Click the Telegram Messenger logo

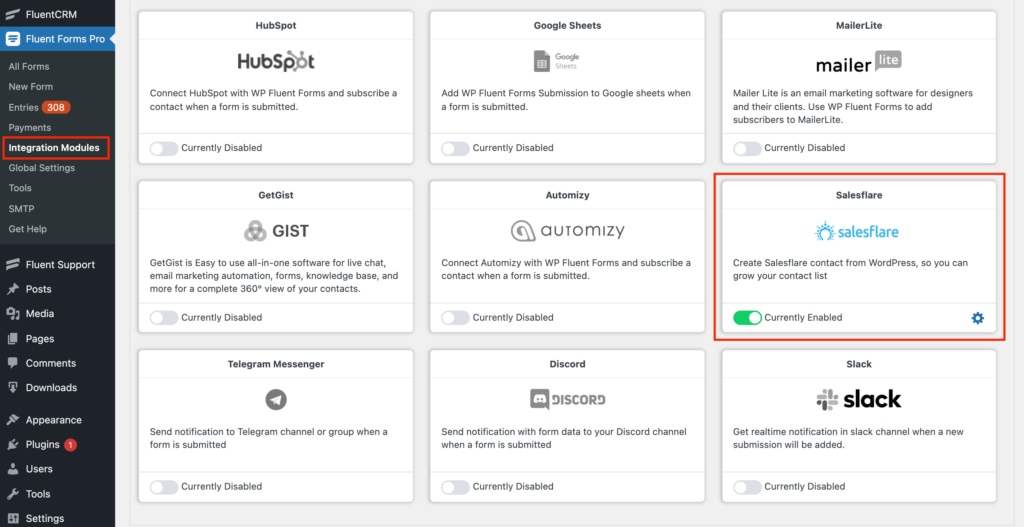pyautogui.click(x=276, y=400)
